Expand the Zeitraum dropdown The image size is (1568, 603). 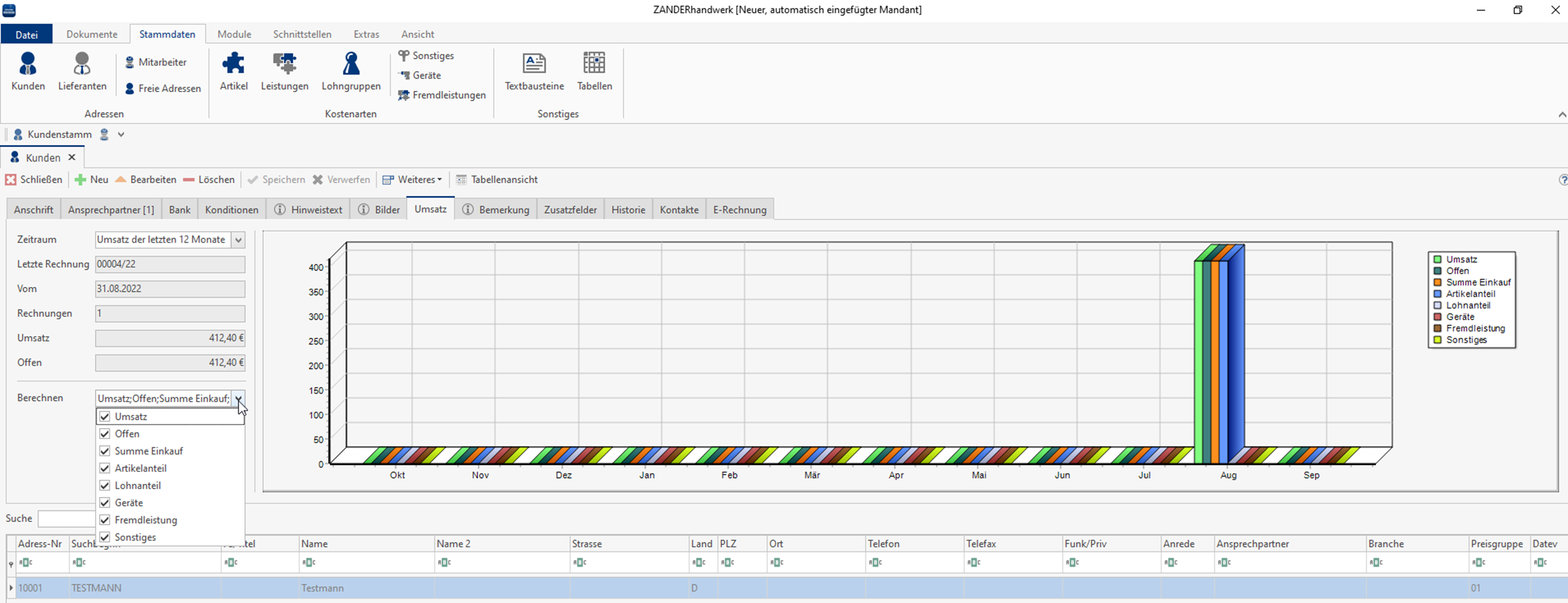pos(239,240)
